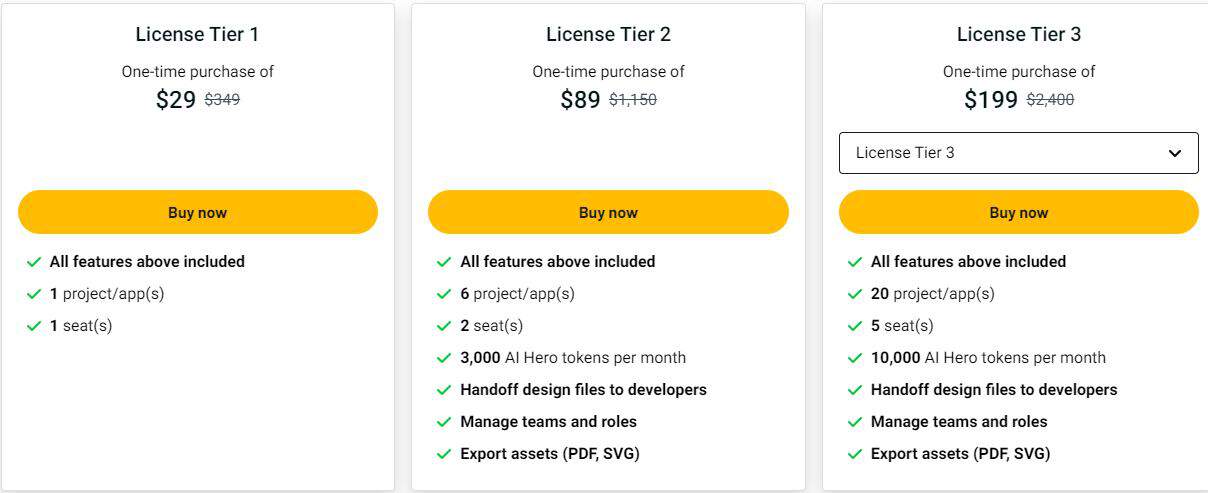Click '1 project/app(s)' feature text

107,294
